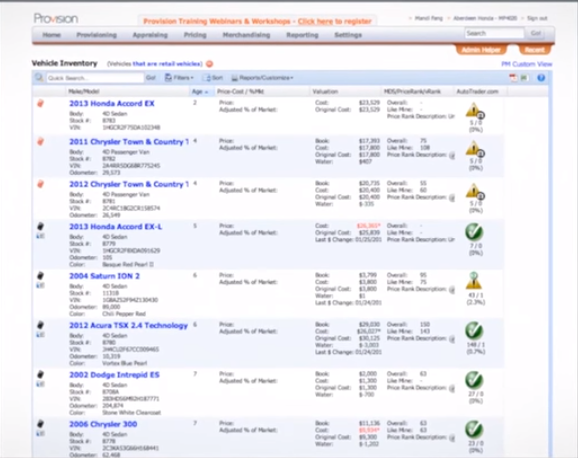Expand the Reports/Customize dropdown
The image size is (578, 458).
[262, 78]
